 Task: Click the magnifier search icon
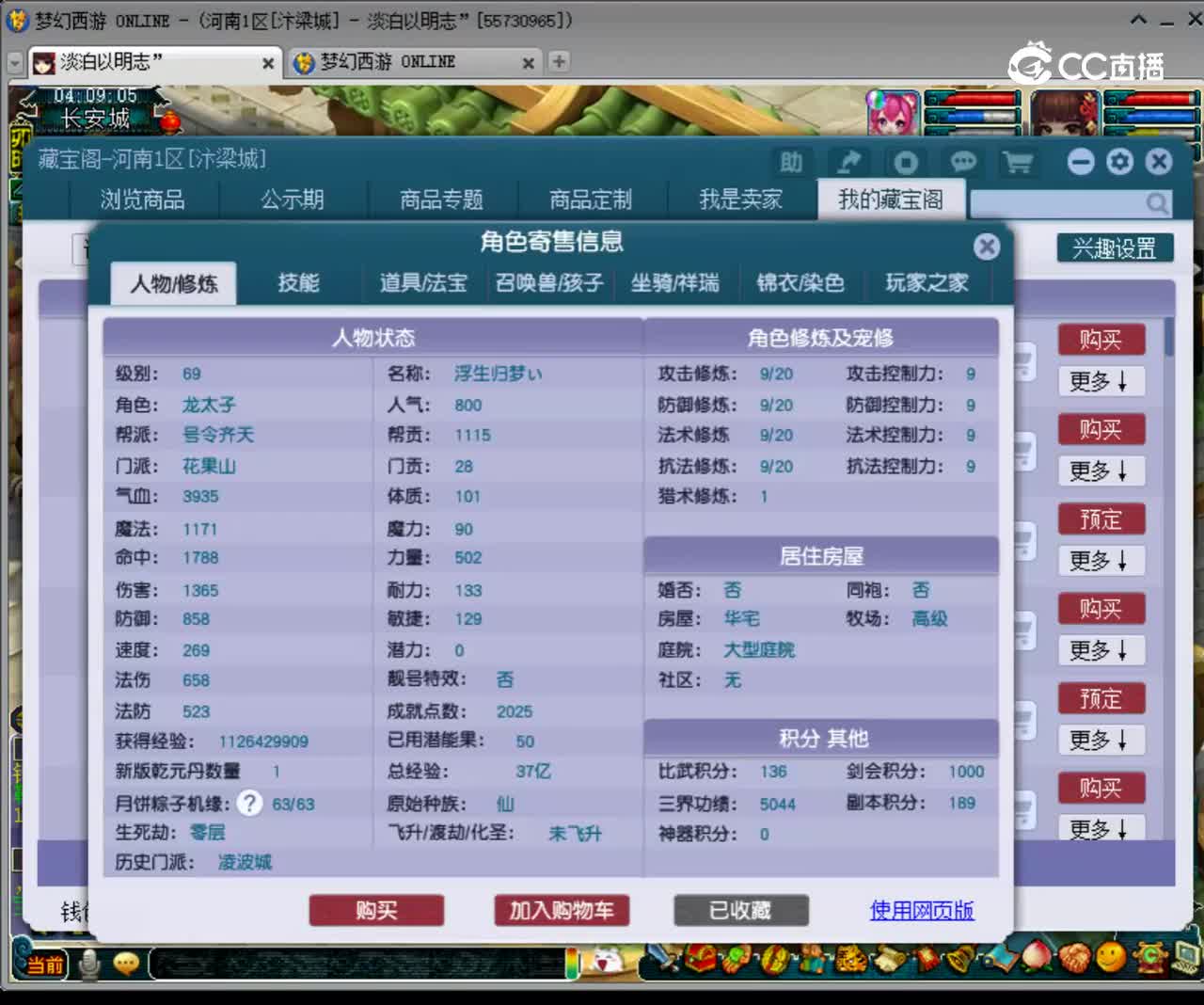point(1157,203)
